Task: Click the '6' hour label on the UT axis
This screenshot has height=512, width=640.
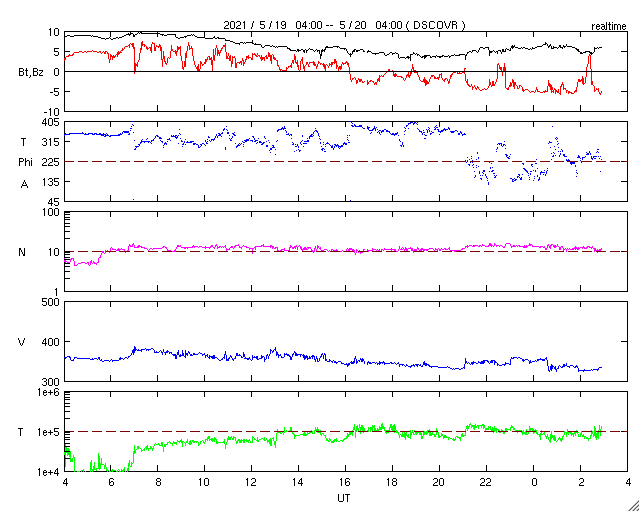Action: click(111, 483)
